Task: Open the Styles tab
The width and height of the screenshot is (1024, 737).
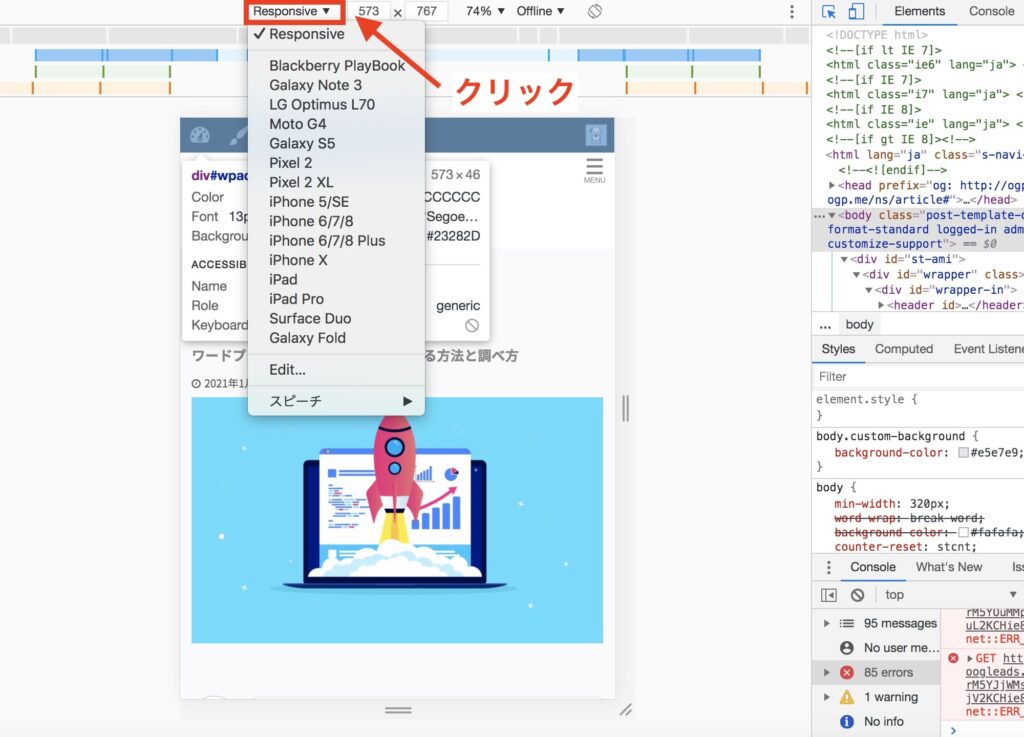Action: 838,349
